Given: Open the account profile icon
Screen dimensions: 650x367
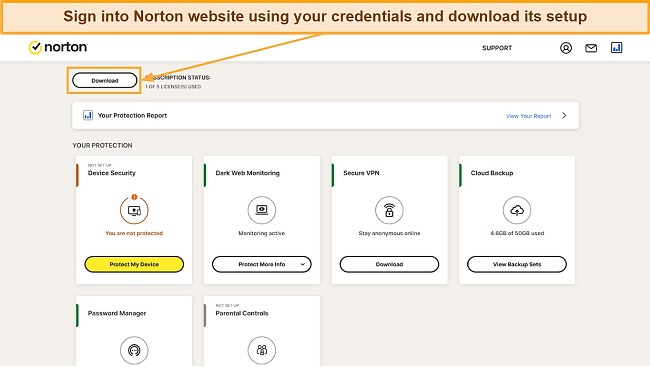Looking at the screenshot, I should 566,48.
